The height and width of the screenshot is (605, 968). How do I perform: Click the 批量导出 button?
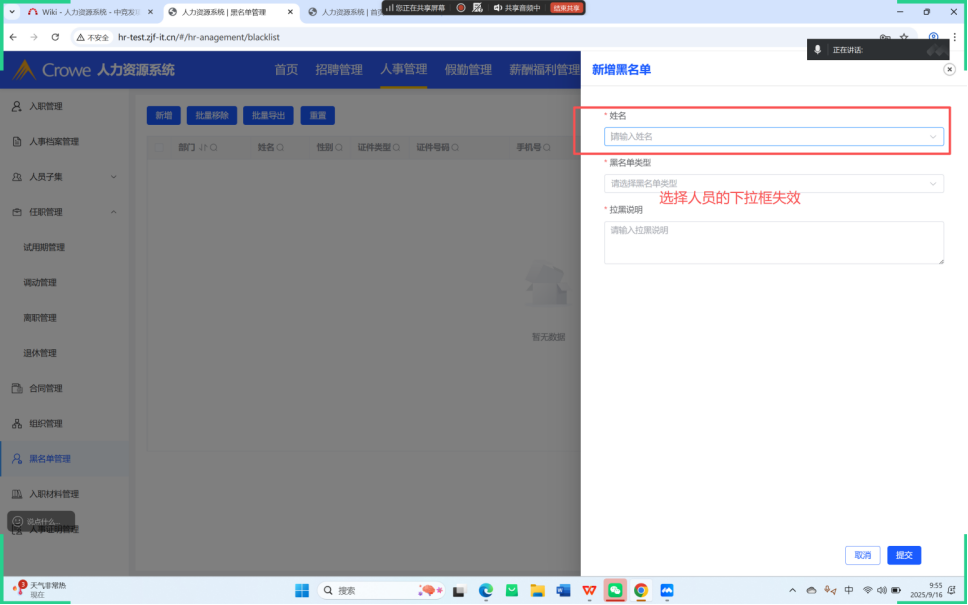(268, 115)
